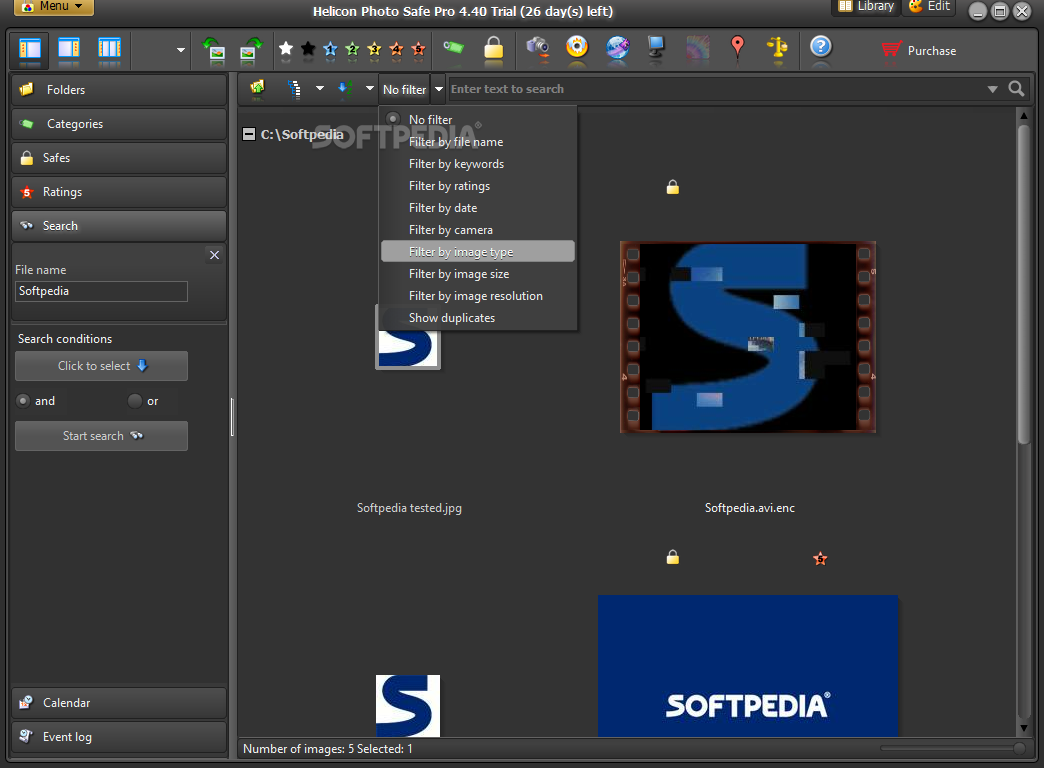The height and width of the screenshot is (768, 1044).
Task: Open dropdown arrow next to tree view icon
Action: click(320, 88)
